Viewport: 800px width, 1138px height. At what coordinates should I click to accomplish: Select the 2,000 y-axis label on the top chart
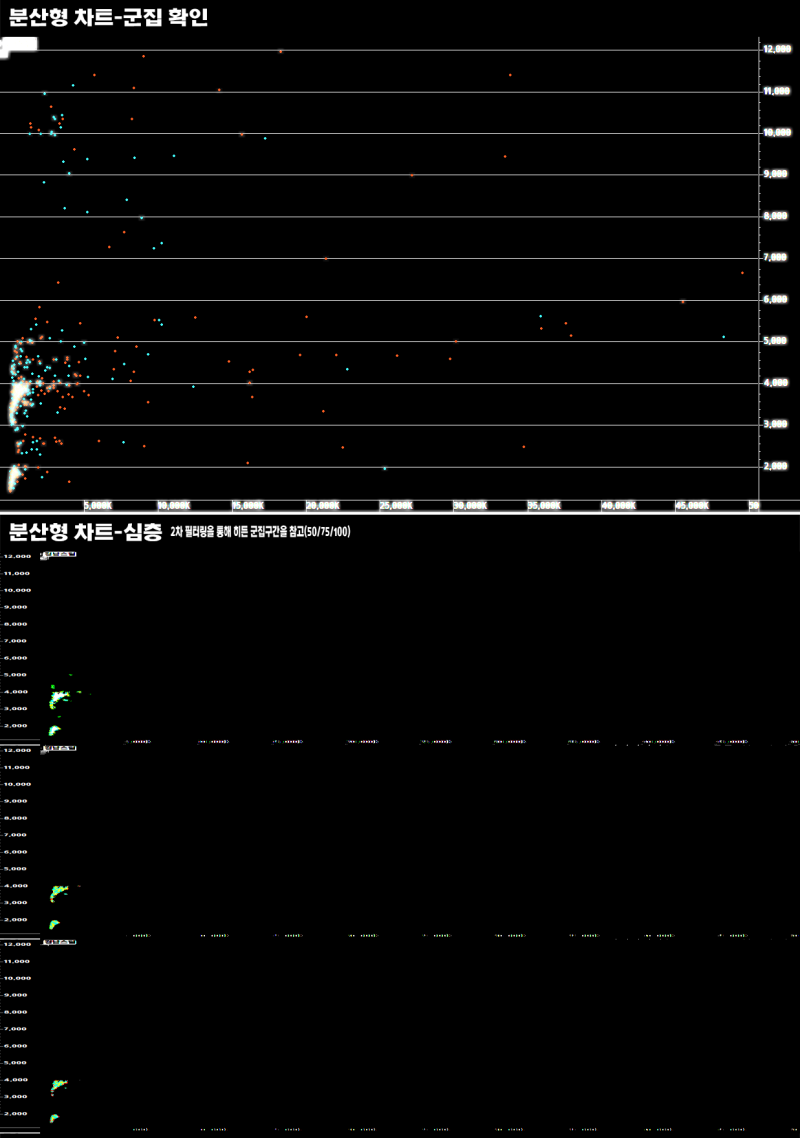click(775, 466)
